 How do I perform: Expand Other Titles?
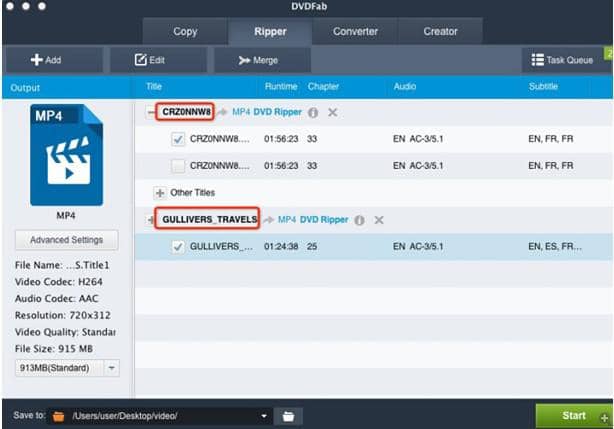click(160, 193)
